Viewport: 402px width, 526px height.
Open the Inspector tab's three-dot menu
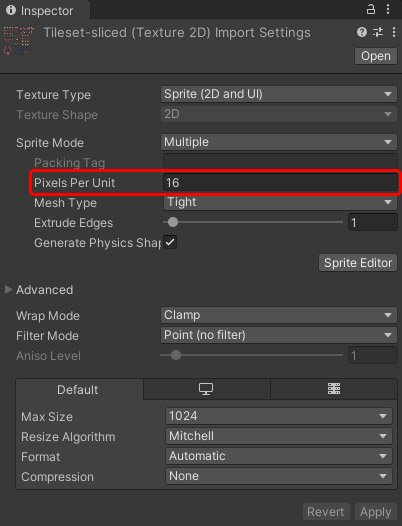388,9
